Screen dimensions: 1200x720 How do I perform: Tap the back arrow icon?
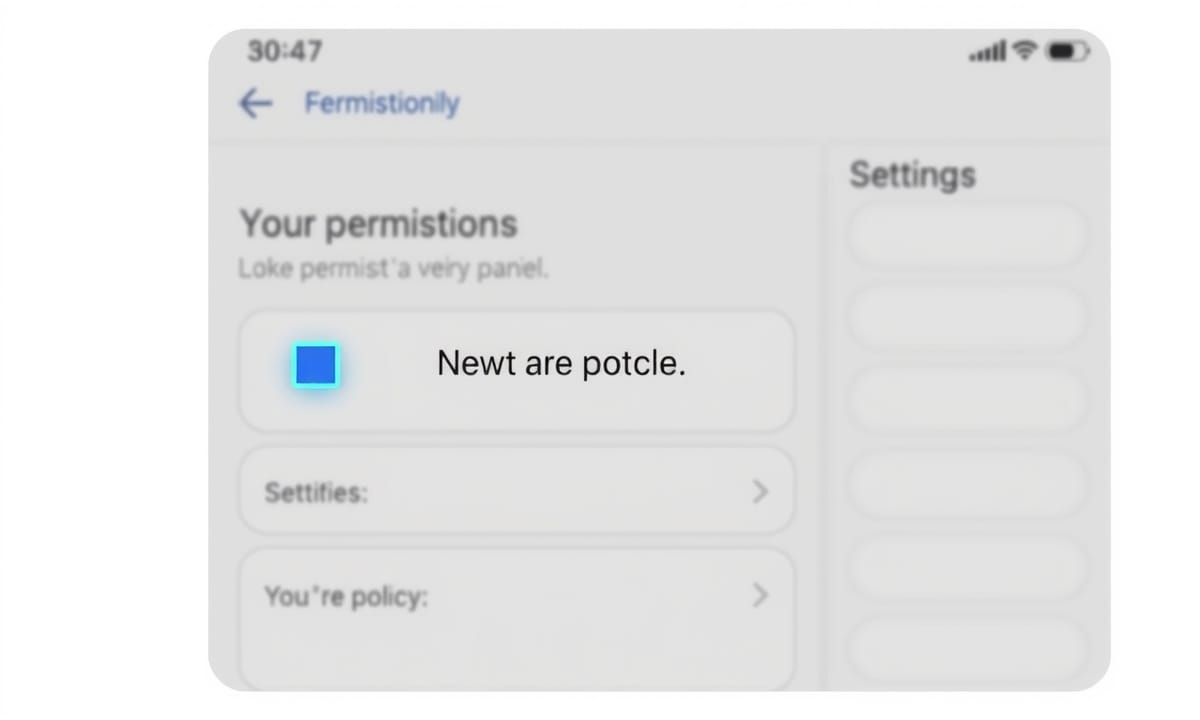coord(256,103)
